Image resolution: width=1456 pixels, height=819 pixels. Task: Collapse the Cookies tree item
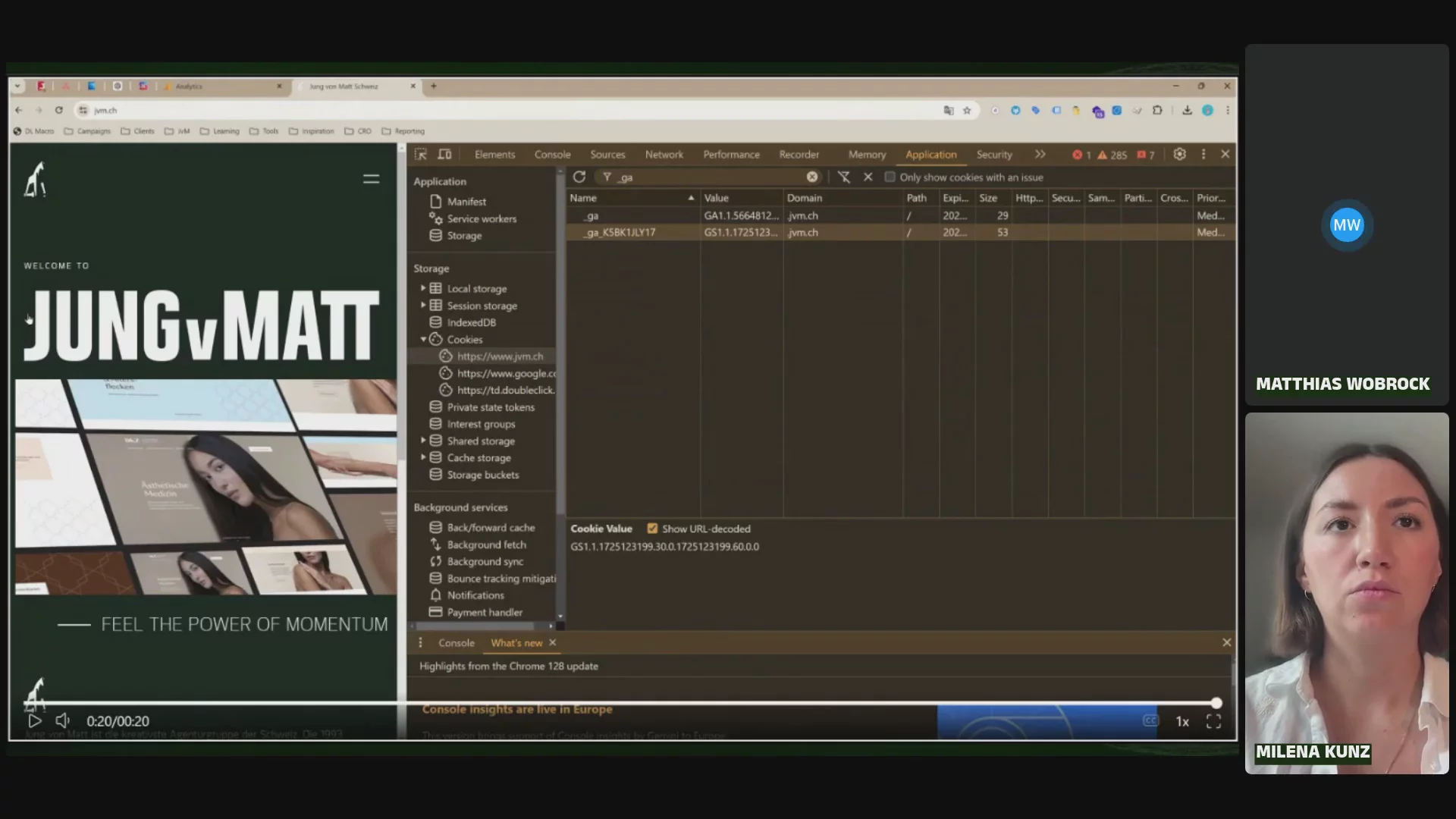(423, 339)
